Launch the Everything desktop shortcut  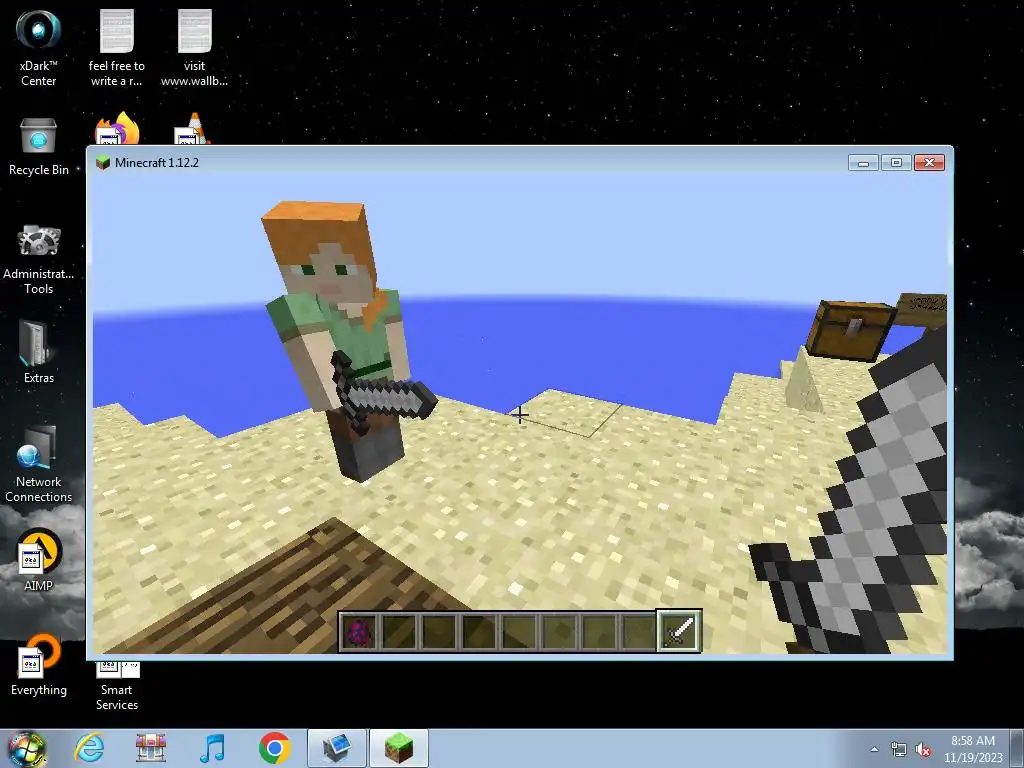39,665
